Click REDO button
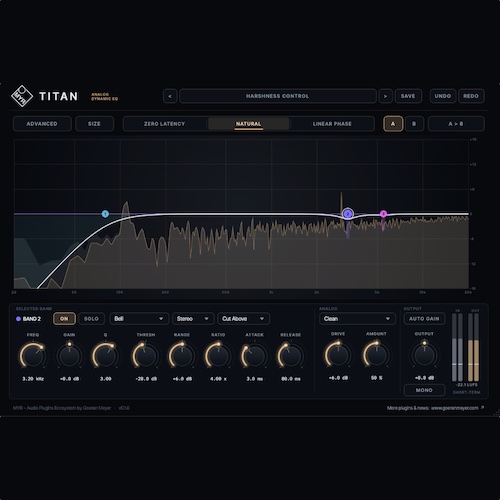The image size is (500, 500). pos(471,96)
